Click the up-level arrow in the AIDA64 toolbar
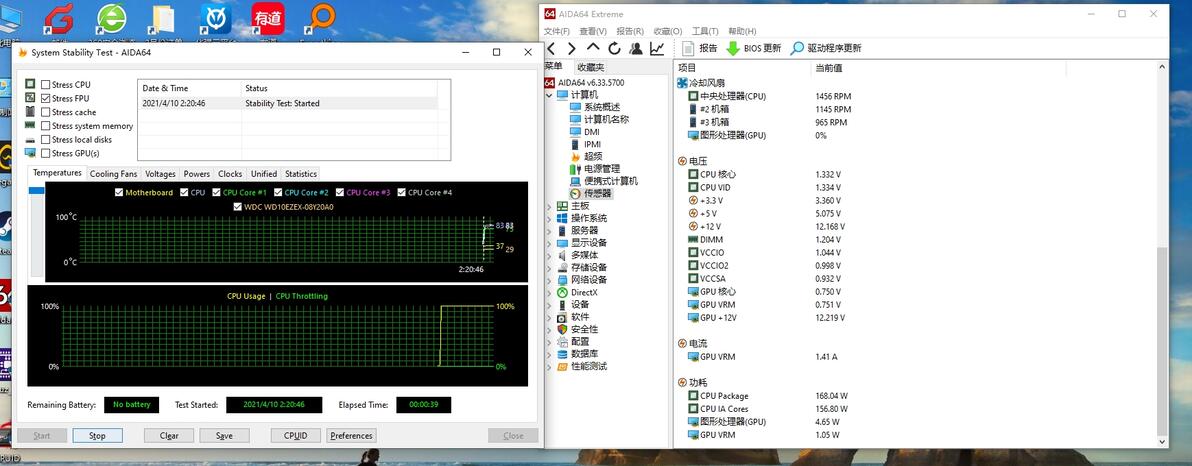1192x466 pixels. pyautogui.click(x=593, y=49)
